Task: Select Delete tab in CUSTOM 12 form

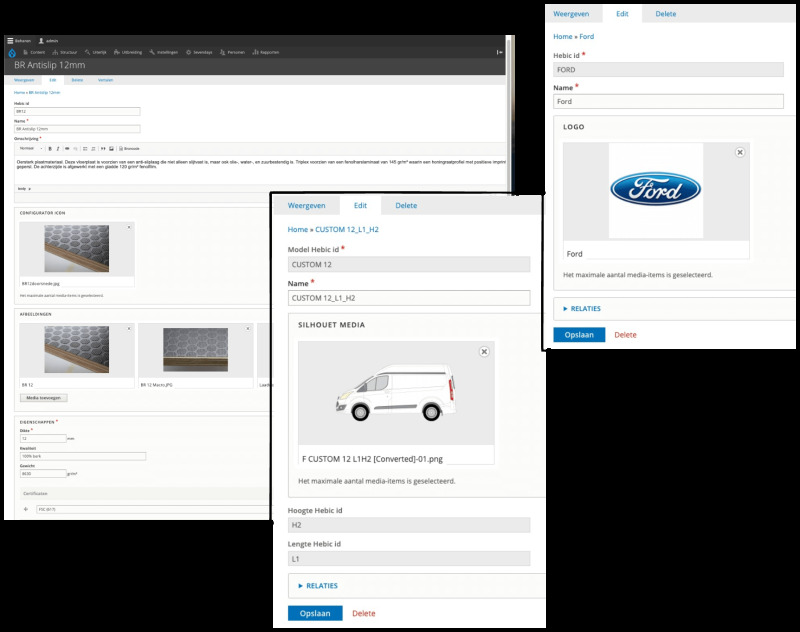Action: coord(406,205)
